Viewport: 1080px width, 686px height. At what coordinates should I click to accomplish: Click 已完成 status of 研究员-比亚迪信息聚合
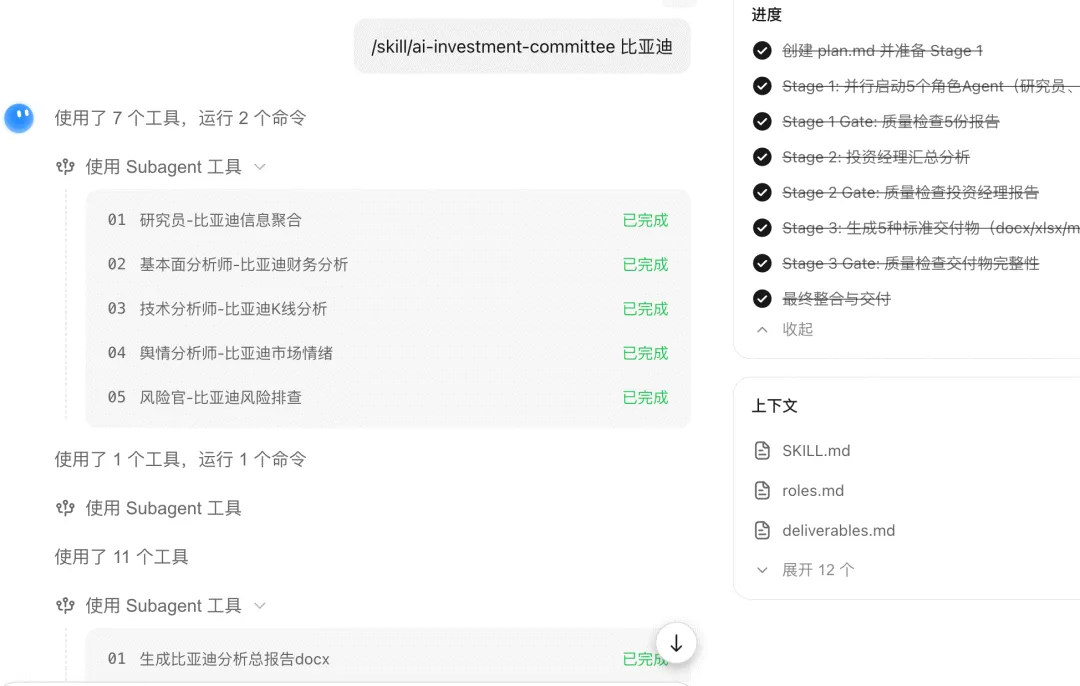[x=645, y=220]
